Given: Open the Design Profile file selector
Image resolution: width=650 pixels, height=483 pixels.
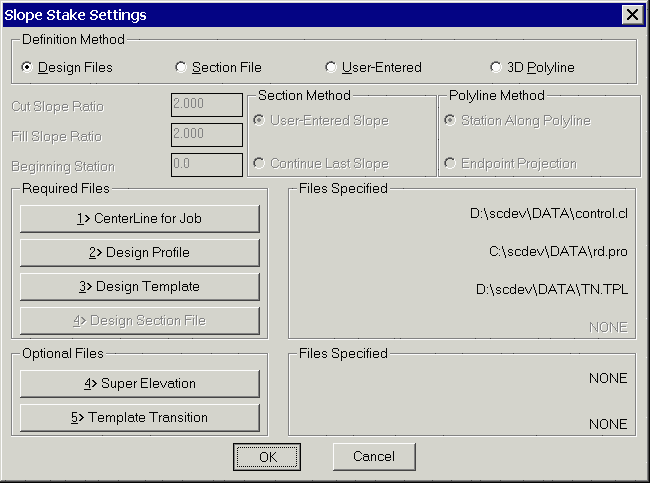Looking at the screenshot, I should tap(140, 252).
